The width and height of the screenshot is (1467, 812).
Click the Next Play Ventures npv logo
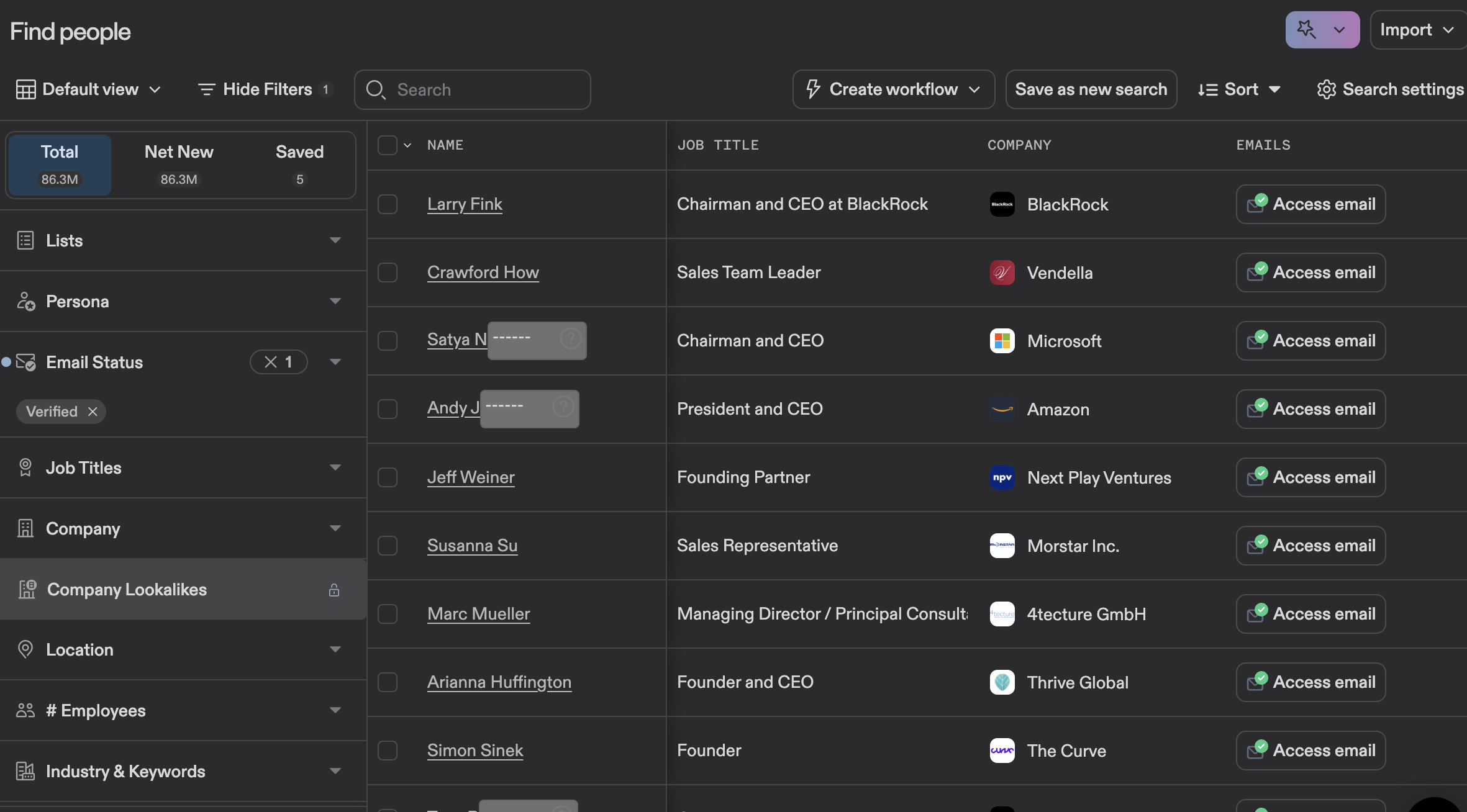1002,477
